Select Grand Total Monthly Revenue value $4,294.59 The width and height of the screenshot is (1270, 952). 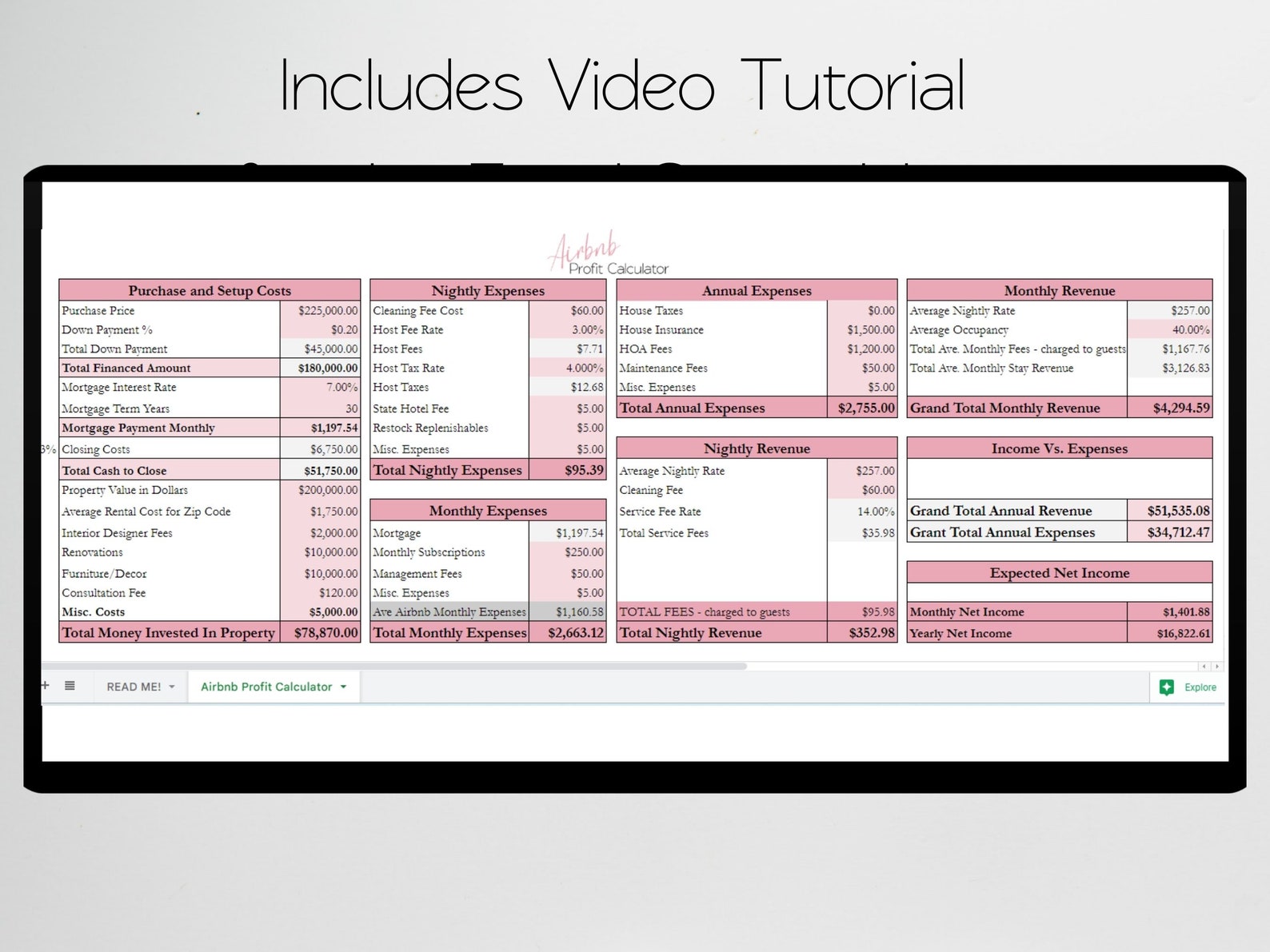pos(1170,408)
